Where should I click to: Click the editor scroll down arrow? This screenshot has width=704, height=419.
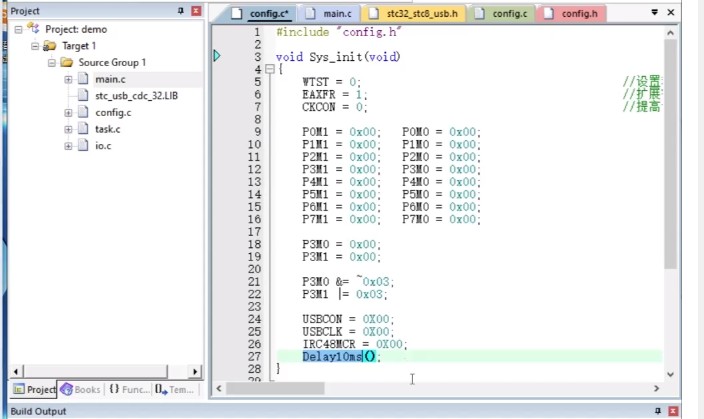point(670,374)
